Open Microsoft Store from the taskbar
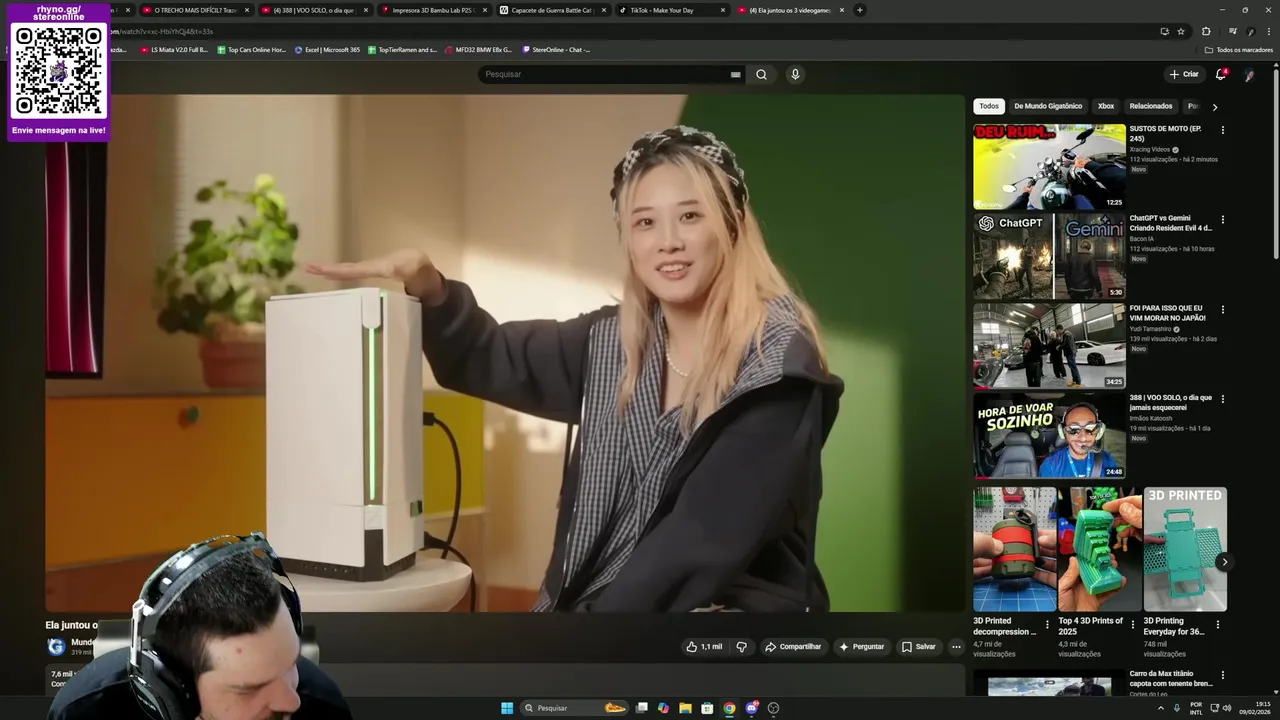This screenshot has height=720, width=1280. click(707, 708)
